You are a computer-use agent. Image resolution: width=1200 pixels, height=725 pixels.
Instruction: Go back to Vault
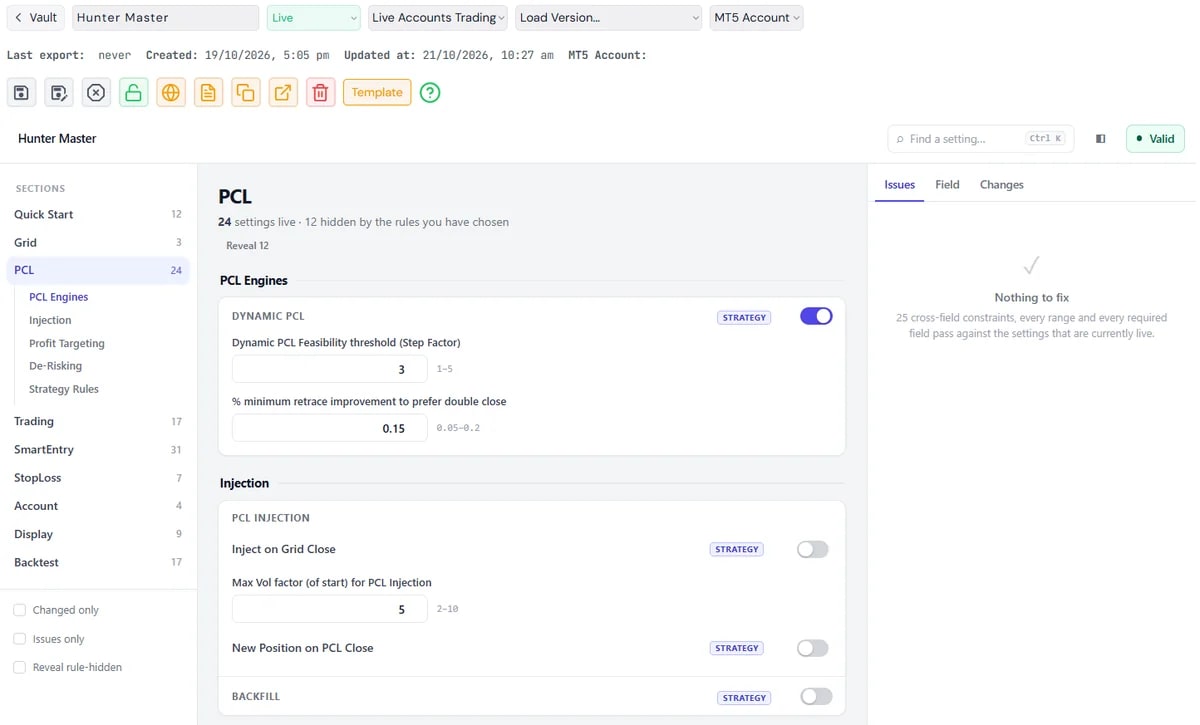(x=36, y=18)
